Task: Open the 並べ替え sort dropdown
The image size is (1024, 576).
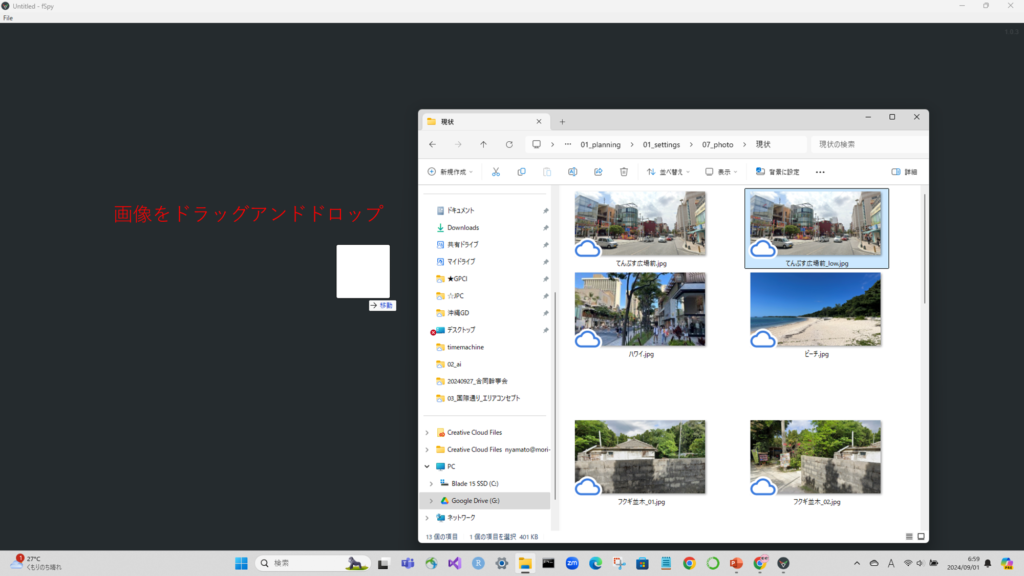Action: click(665, 172)
